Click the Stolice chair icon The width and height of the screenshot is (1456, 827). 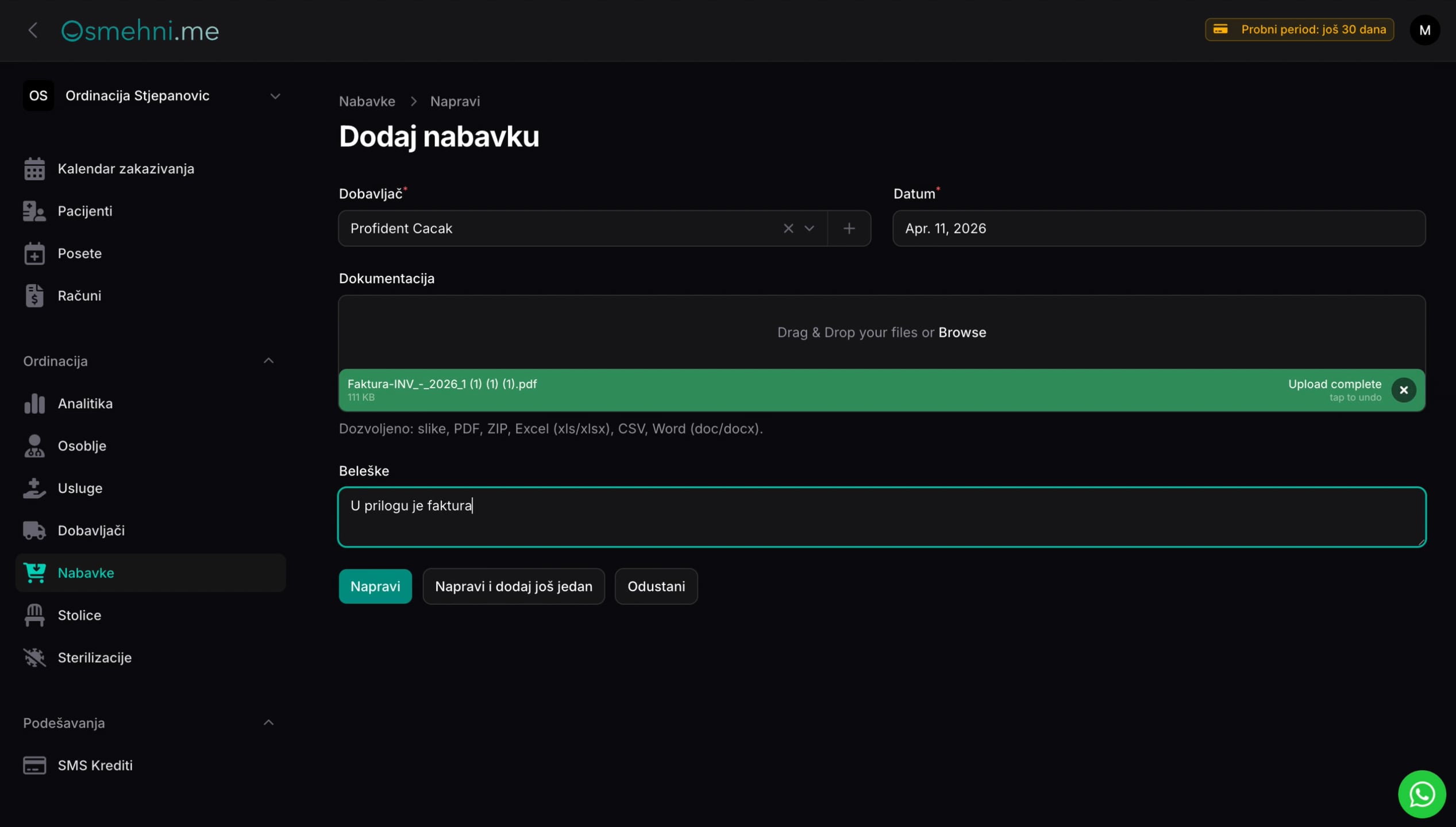[34, 615]
